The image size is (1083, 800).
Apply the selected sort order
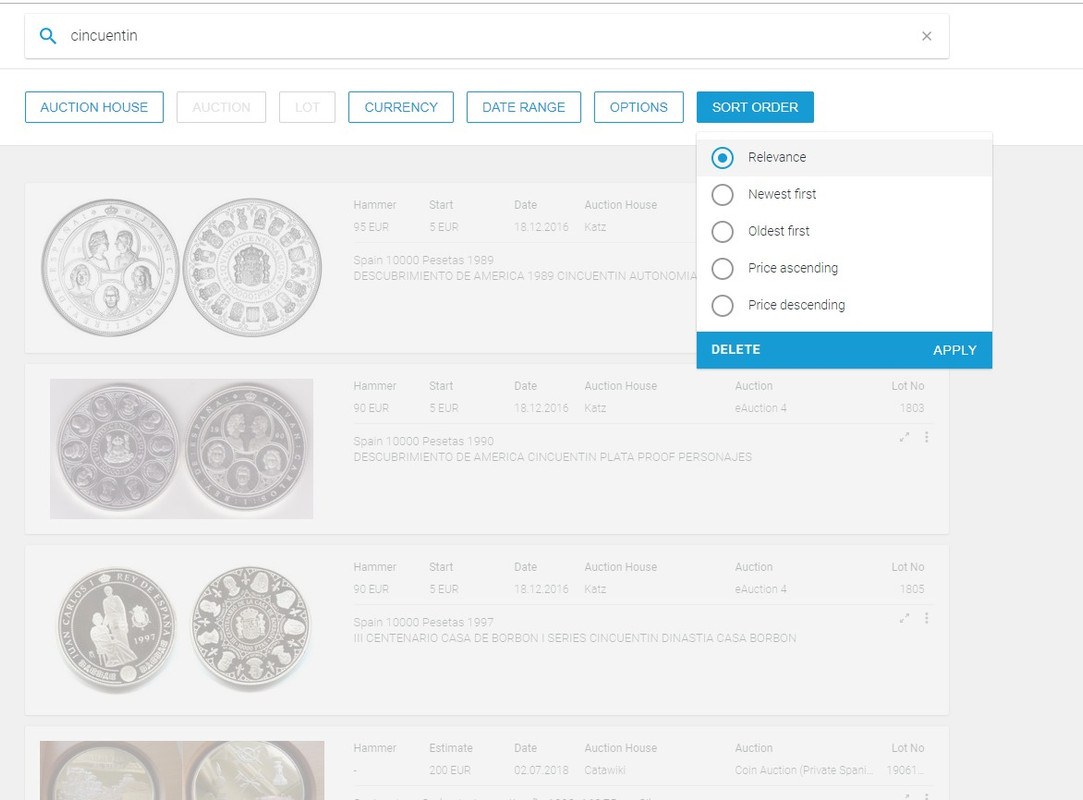pos(955,350)
